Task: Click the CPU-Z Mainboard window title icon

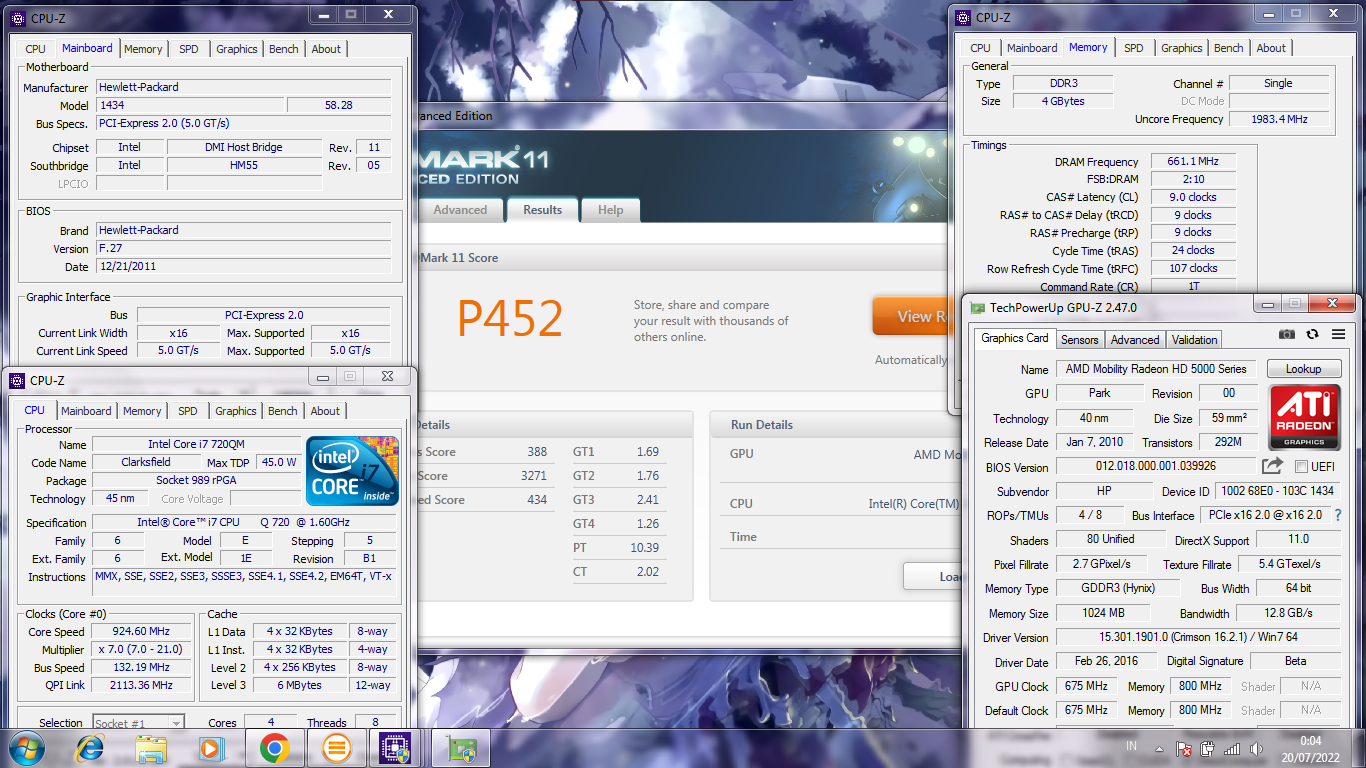Action: click(18, 18)
